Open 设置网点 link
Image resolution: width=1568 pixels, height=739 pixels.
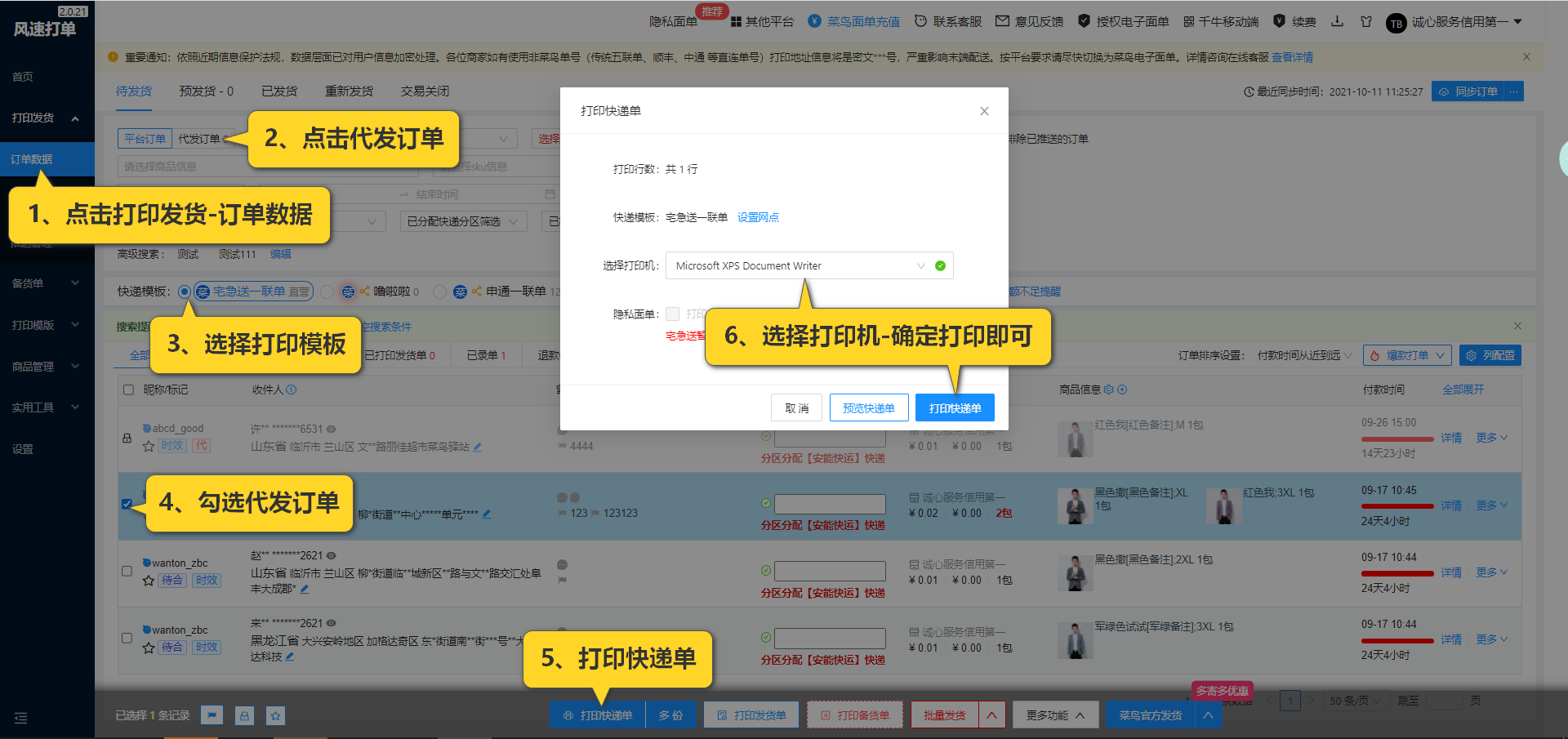tap(758, 217)
